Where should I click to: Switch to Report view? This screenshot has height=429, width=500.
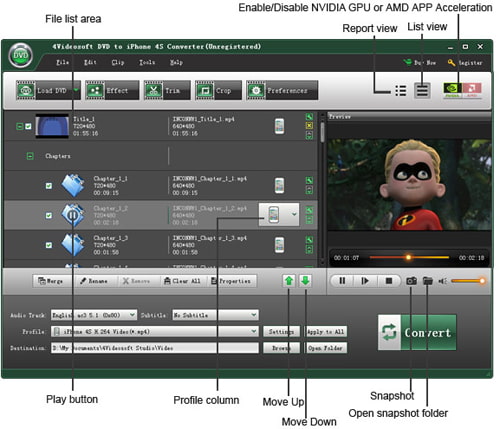tap(401, 91)
